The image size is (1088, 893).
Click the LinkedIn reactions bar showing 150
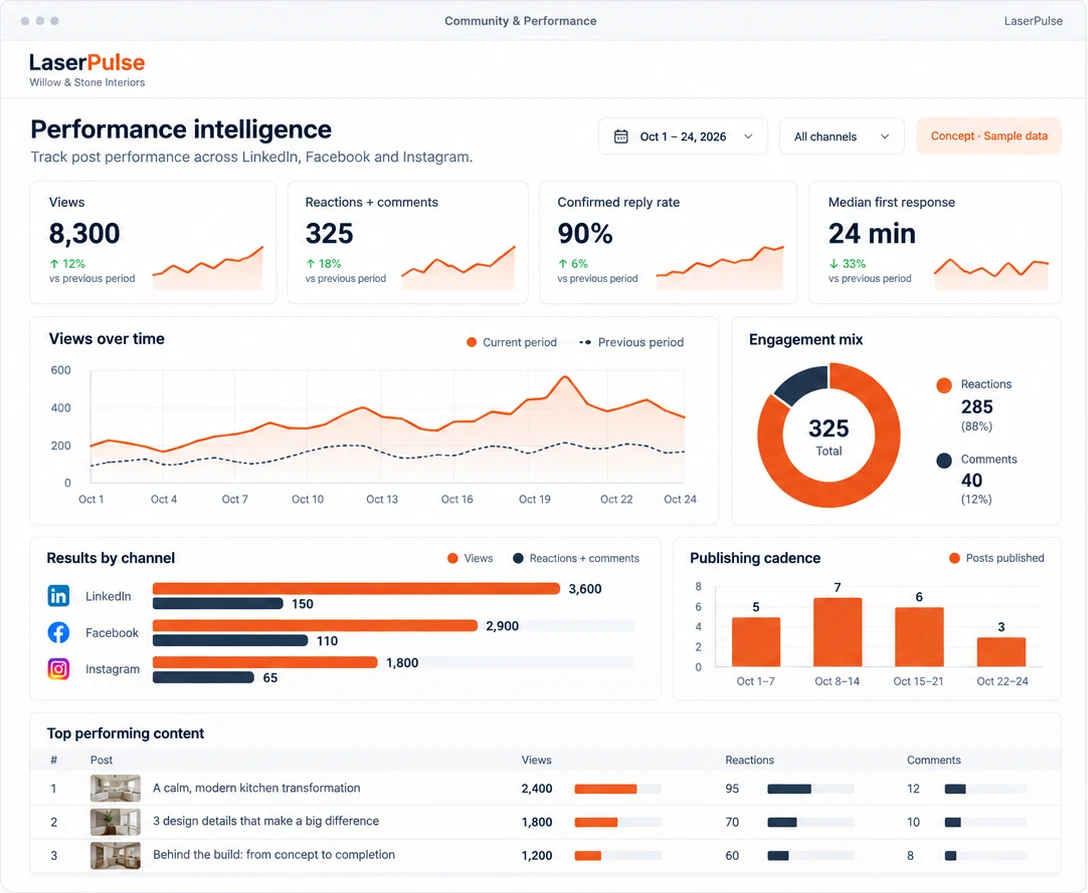click(218, 604)
